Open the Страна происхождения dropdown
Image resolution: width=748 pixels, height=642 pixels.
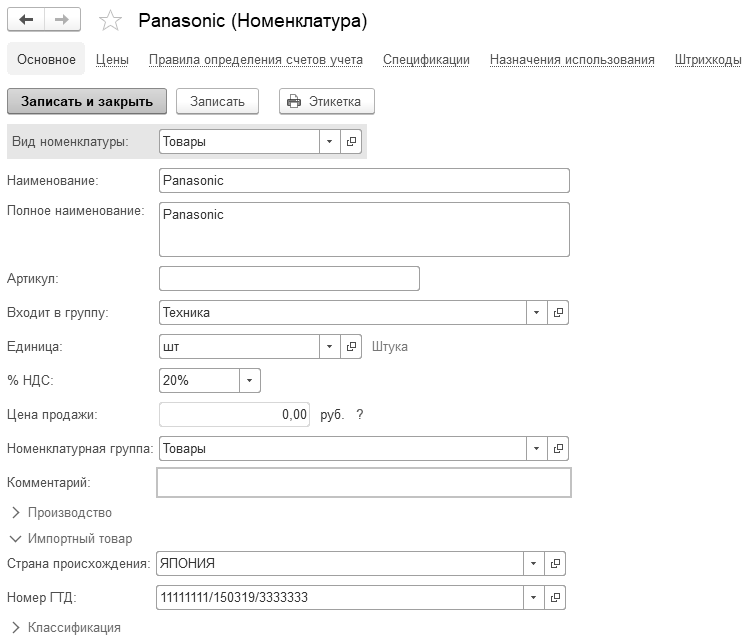pyautogui.click(x=534, y=563)
